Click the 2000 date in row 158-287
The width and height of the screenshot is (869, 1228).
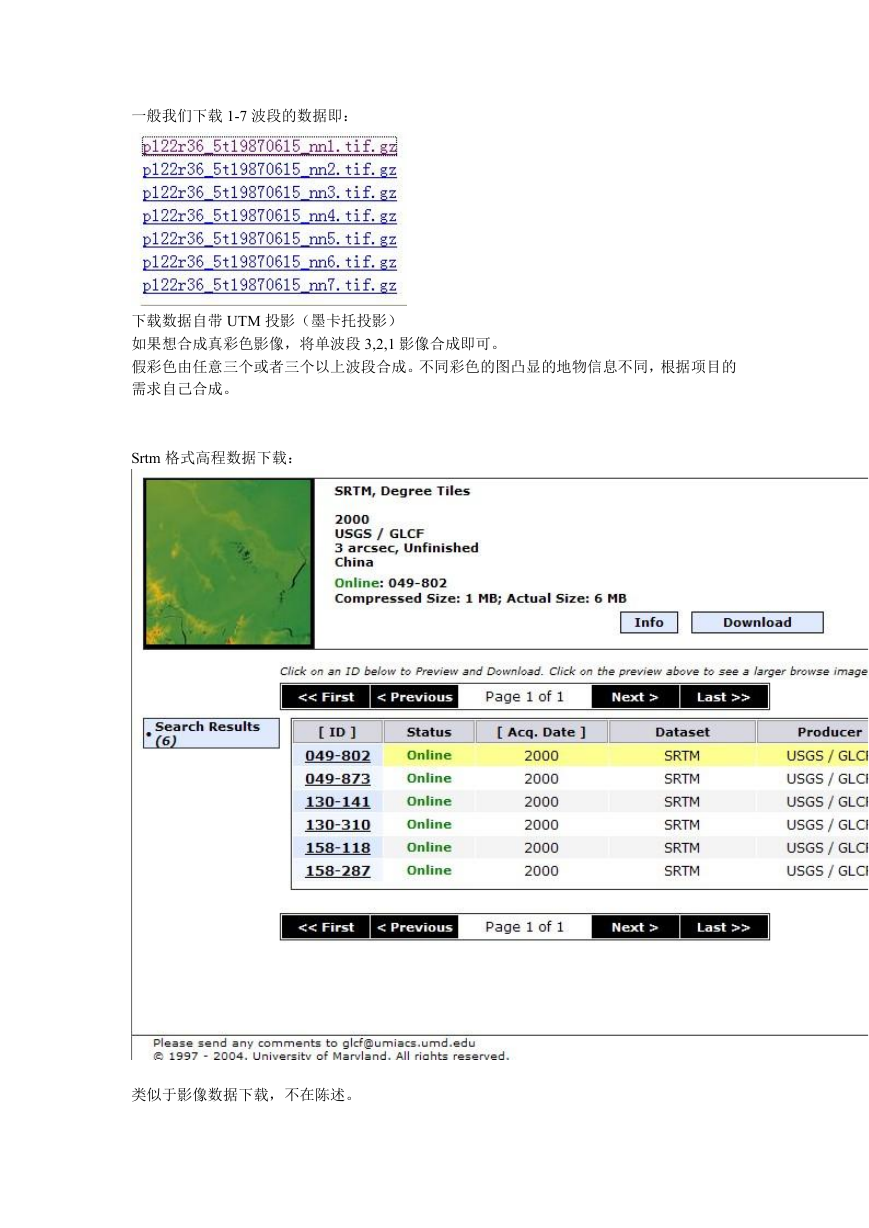pos(541,871)
